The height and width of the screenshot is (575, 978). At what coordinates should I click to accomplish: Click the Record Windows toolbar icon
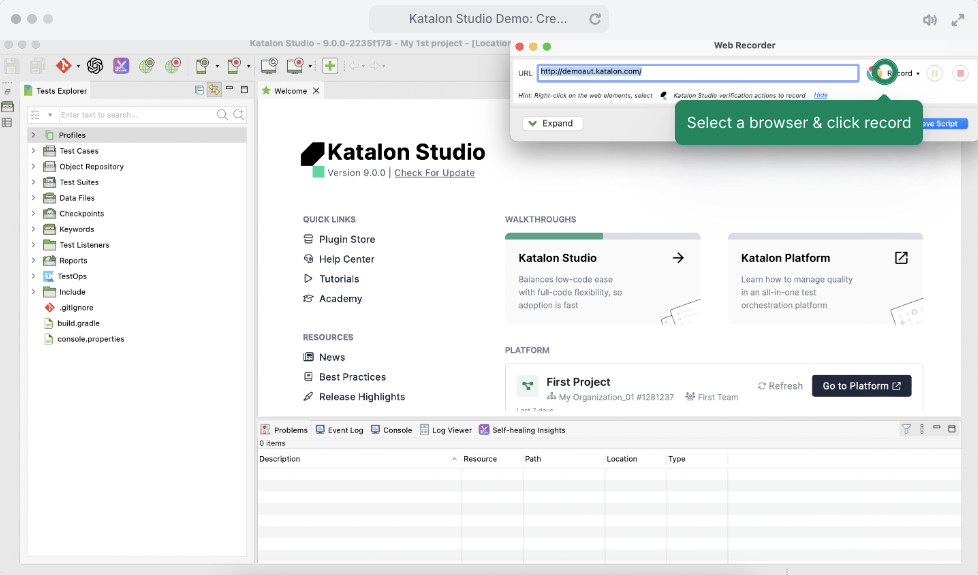[x=295, y=65]
